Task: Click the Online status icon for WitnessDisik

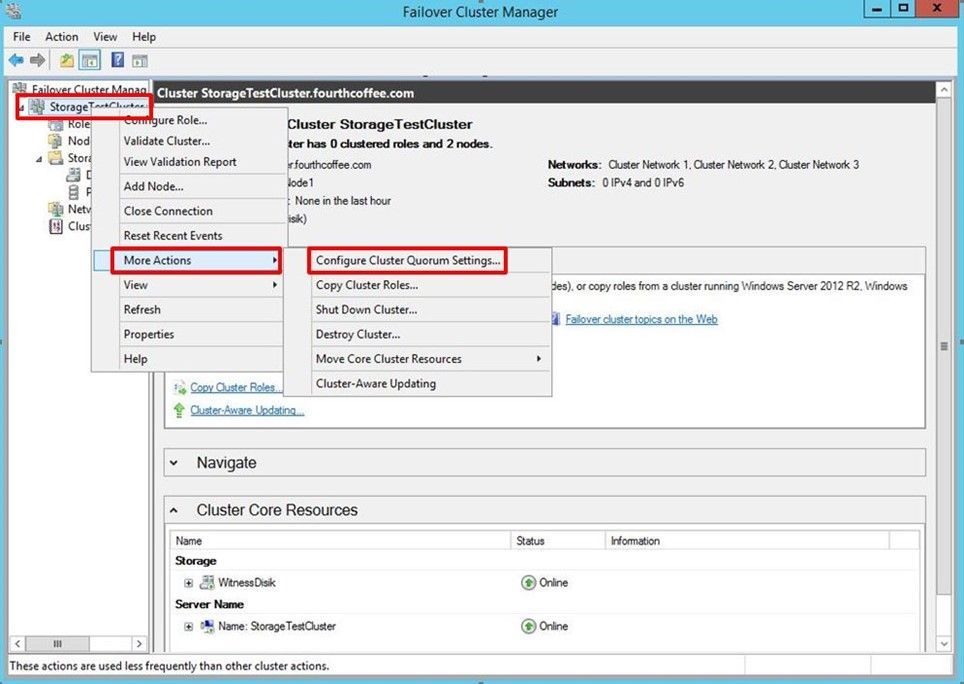Action: coord(528,583)
